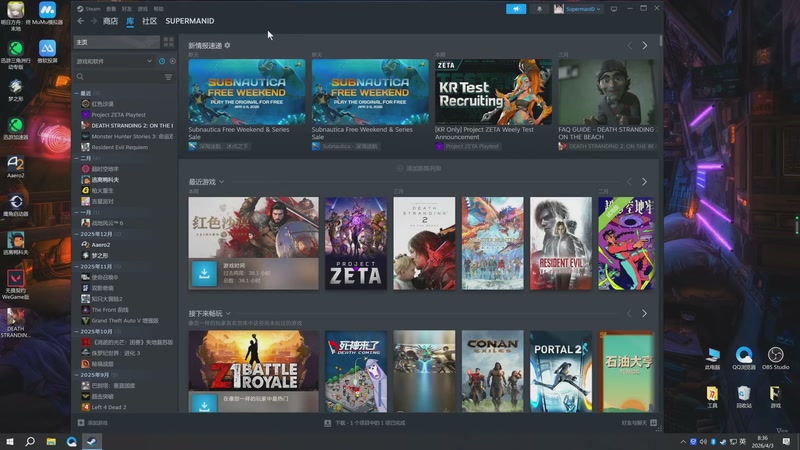Viewport: 800px width, 450px height.
Task: Open Portal 2 cover in Play Next
Action: (561, 371)
